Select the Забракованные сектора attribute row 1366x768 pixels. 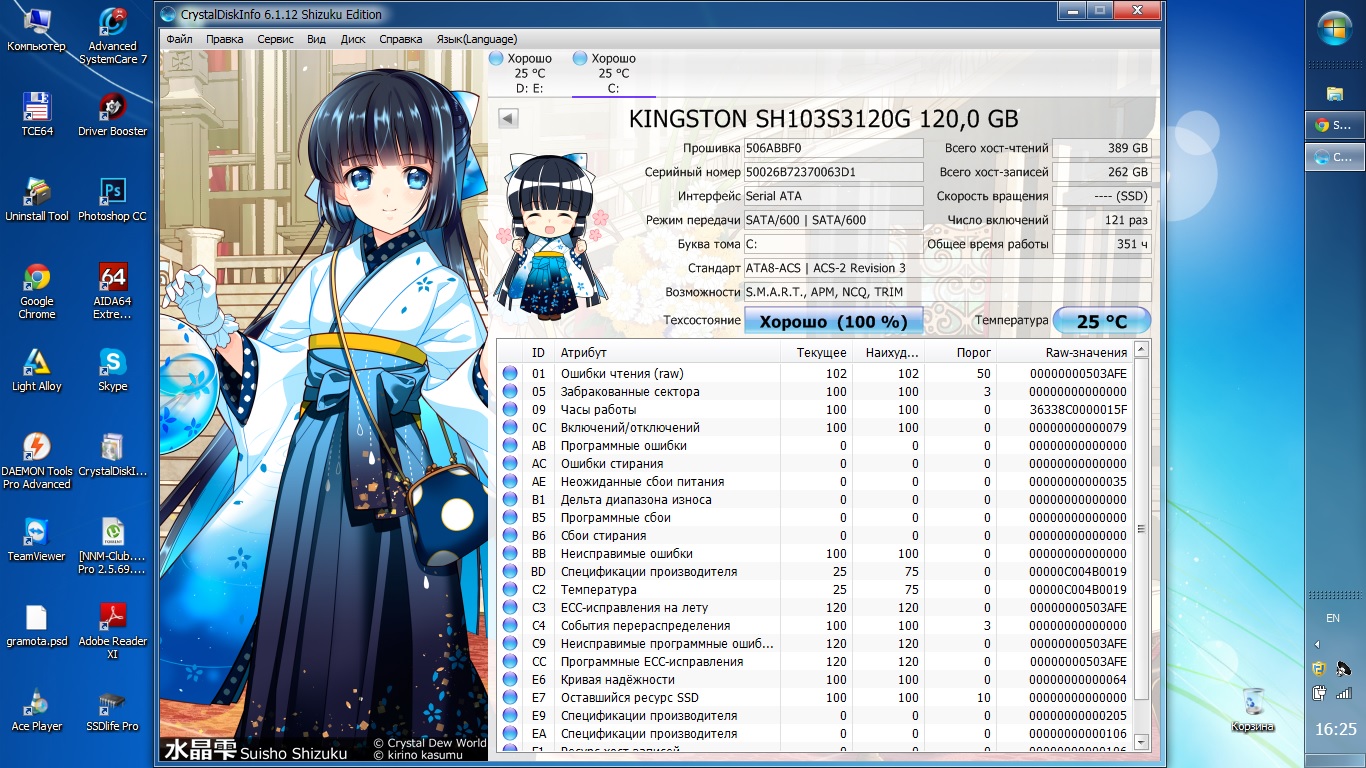click(815, 392)
